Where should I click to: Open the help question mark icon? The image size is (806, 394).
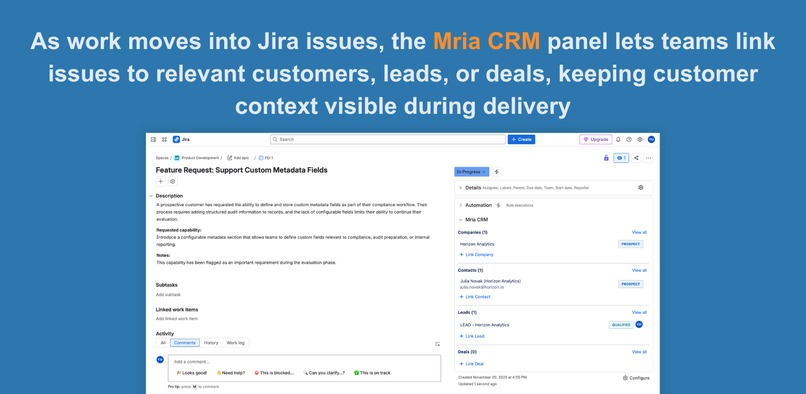pyautogui.click(x=629, y=139)
